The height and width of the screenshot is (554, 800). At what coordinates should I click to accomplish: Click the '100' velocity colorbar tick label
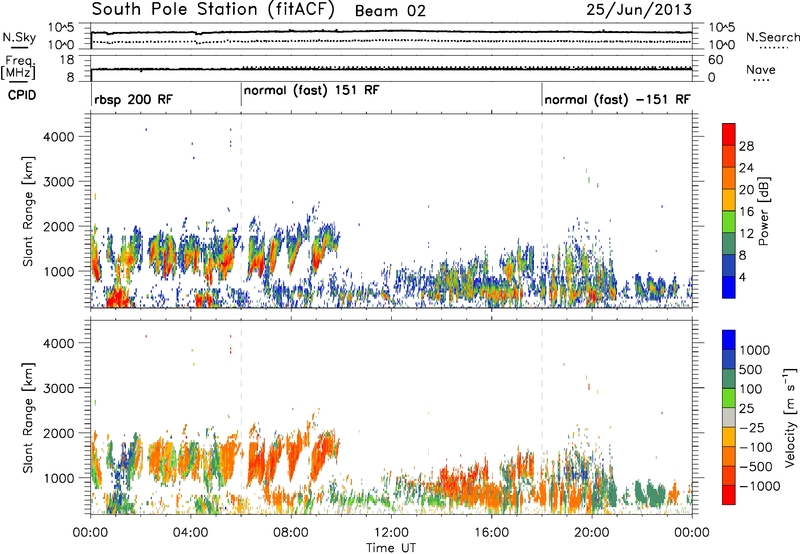click(751, 389)
